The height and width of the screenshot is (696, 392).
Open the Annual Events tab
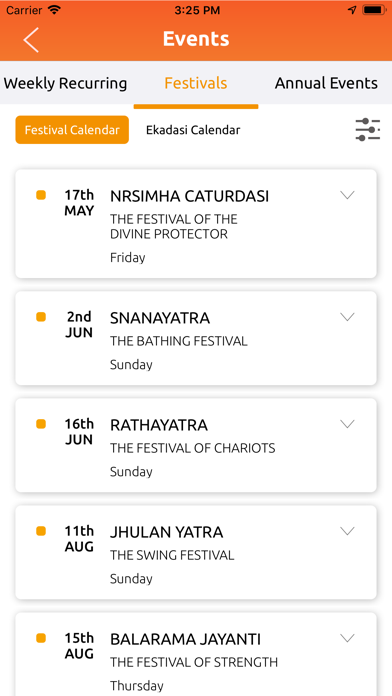click(x=326, y=83)
